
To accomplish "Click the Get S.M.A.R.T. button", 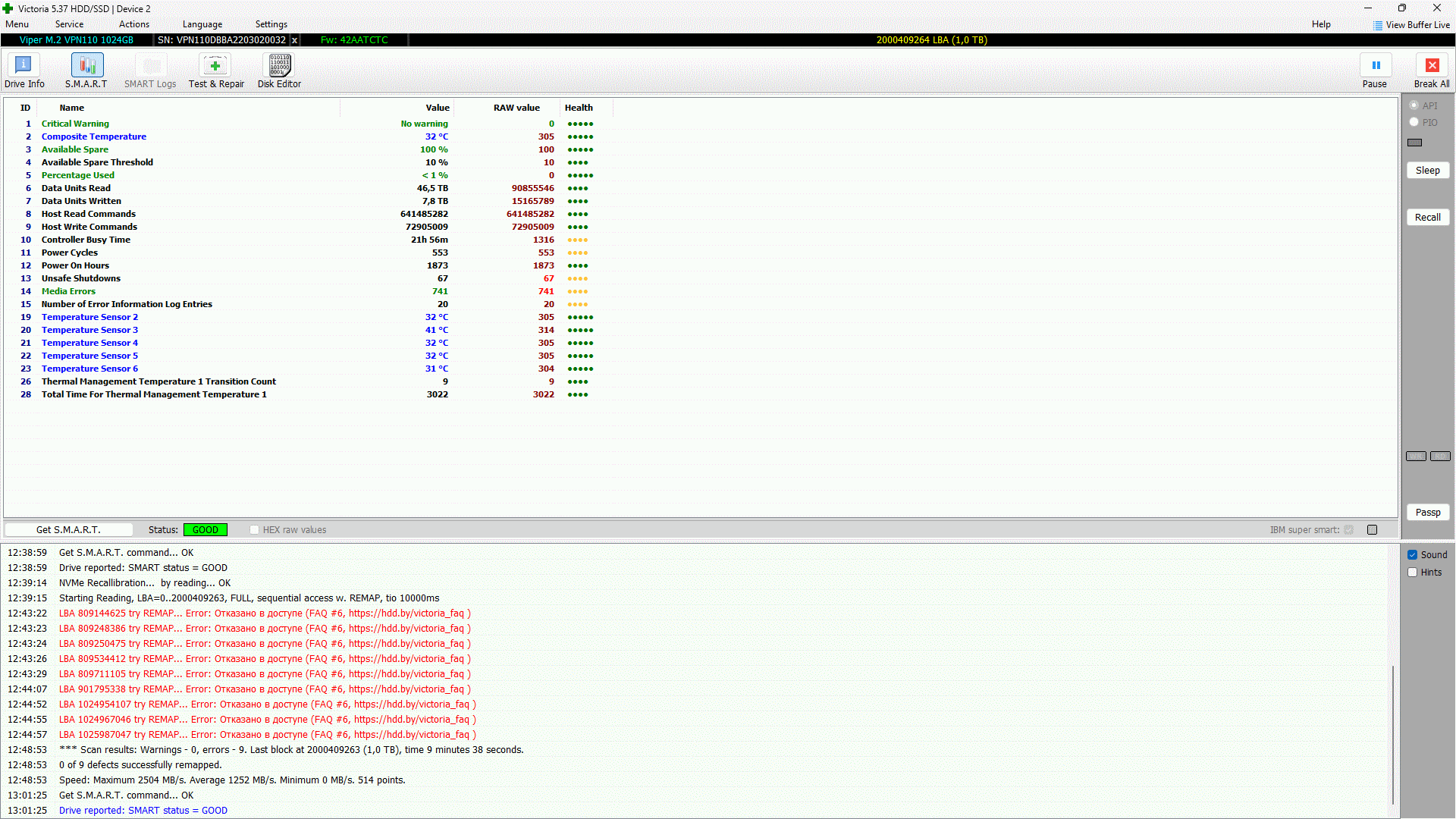I will [x=68, y=530].
